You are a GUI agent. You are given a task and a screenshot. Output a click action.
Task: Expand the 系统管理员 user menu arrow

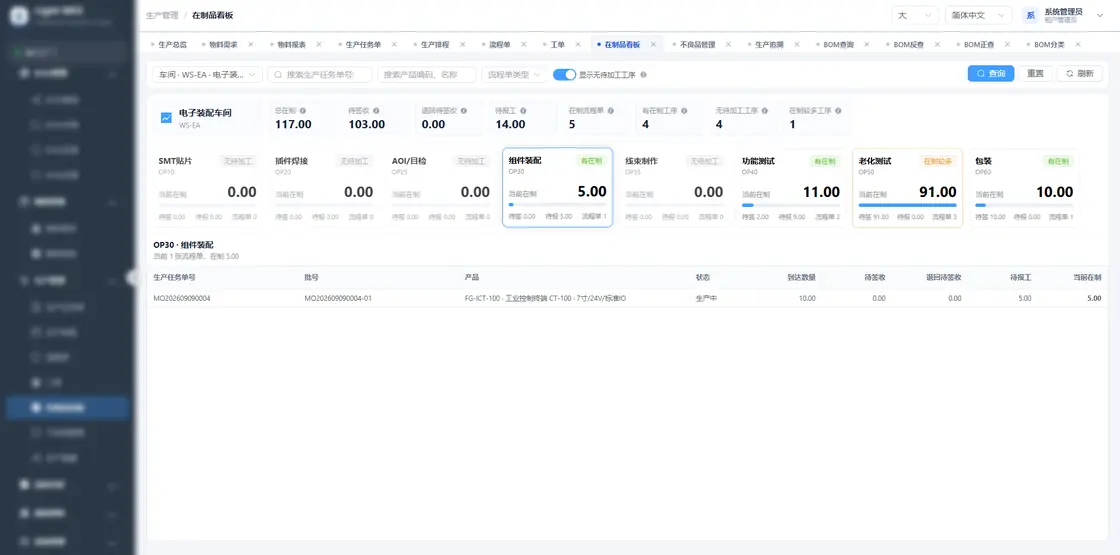[x=1099, y=15]
